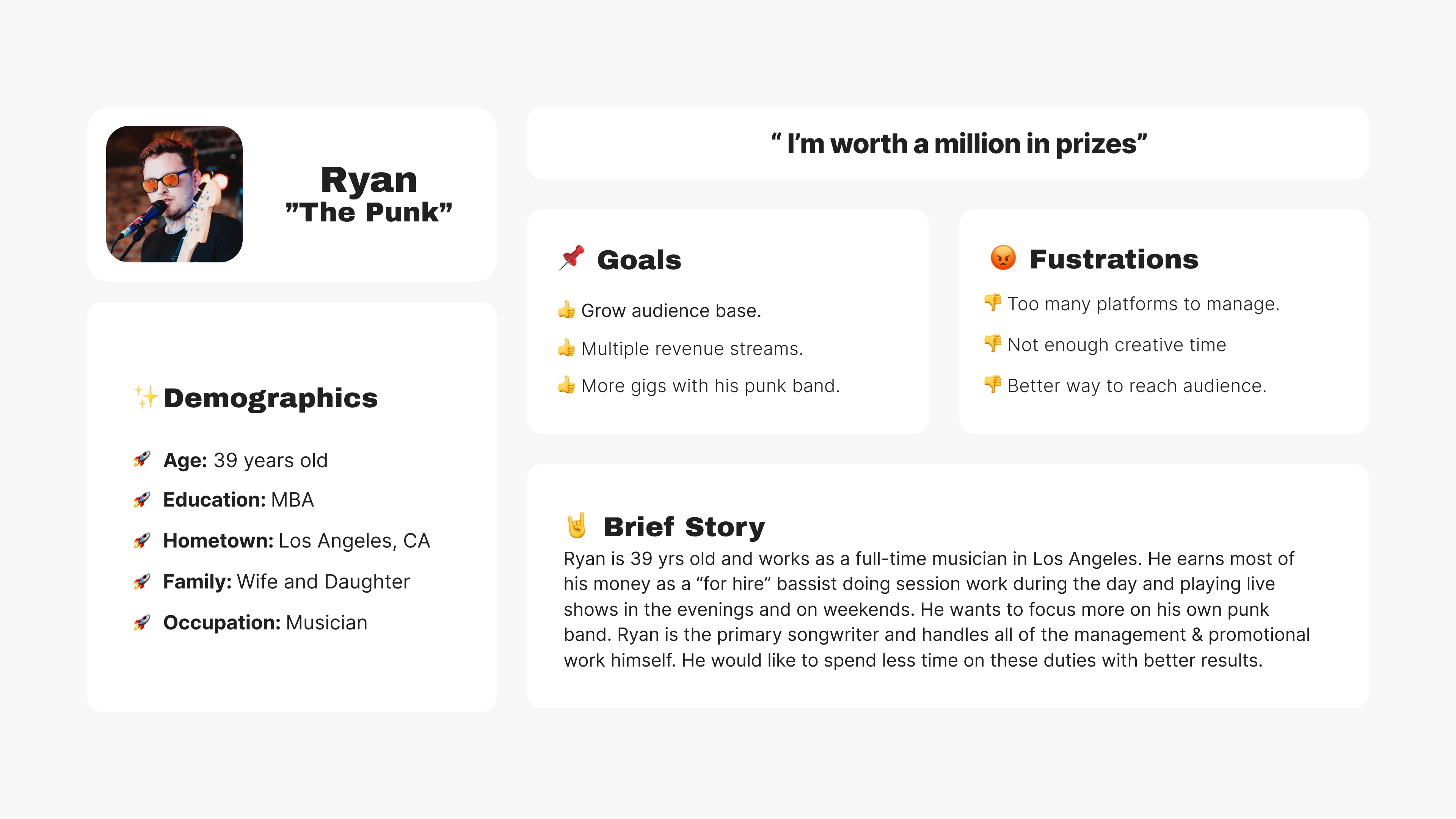The image size is (1456, 819).
Task: Select the Ryan "The Punk" name heading
Action: point(369,195)
